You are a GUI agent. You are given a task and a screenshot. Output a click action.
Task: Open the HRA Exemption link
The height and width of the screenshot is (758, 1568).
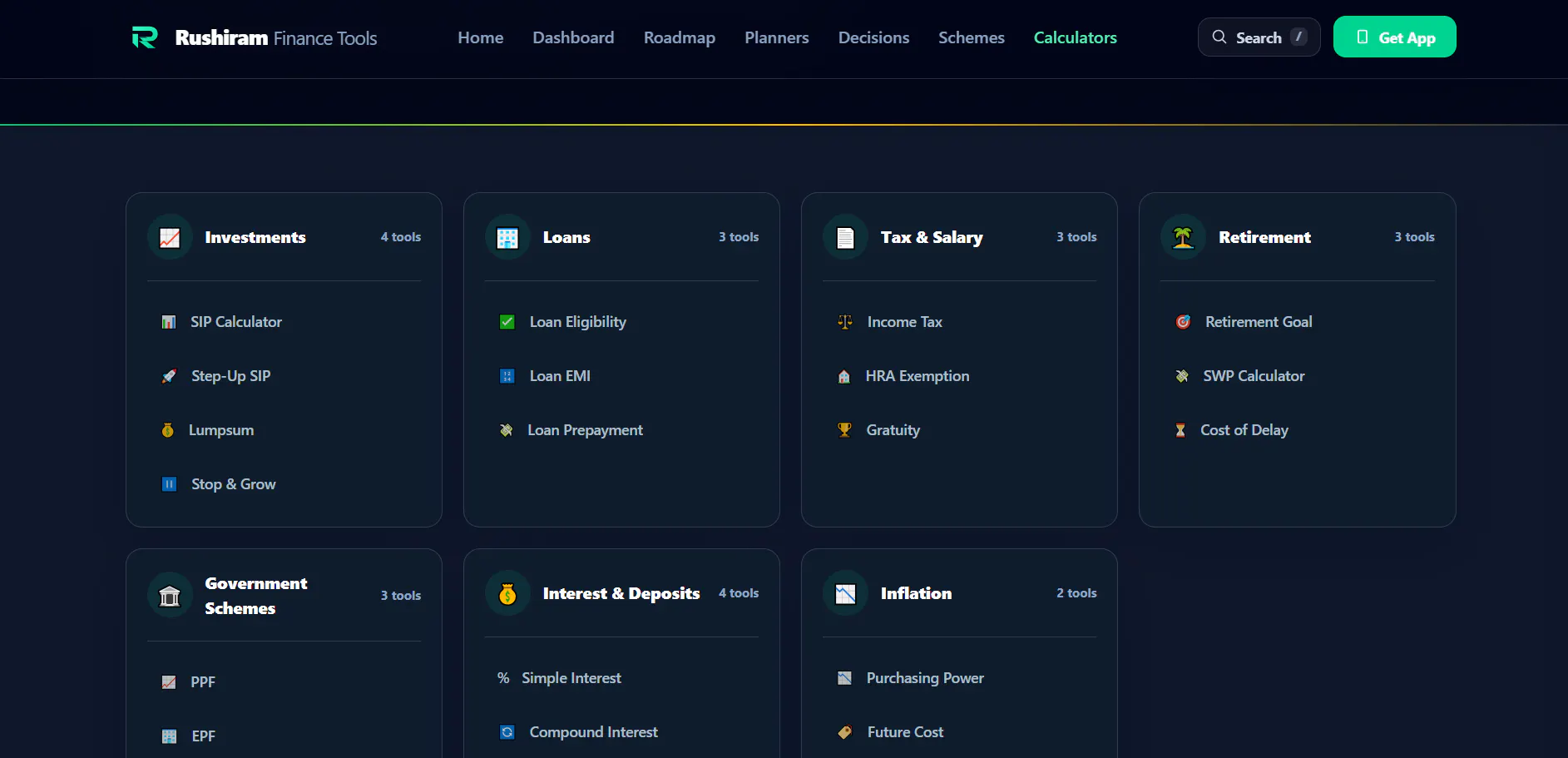coord(918,376)
